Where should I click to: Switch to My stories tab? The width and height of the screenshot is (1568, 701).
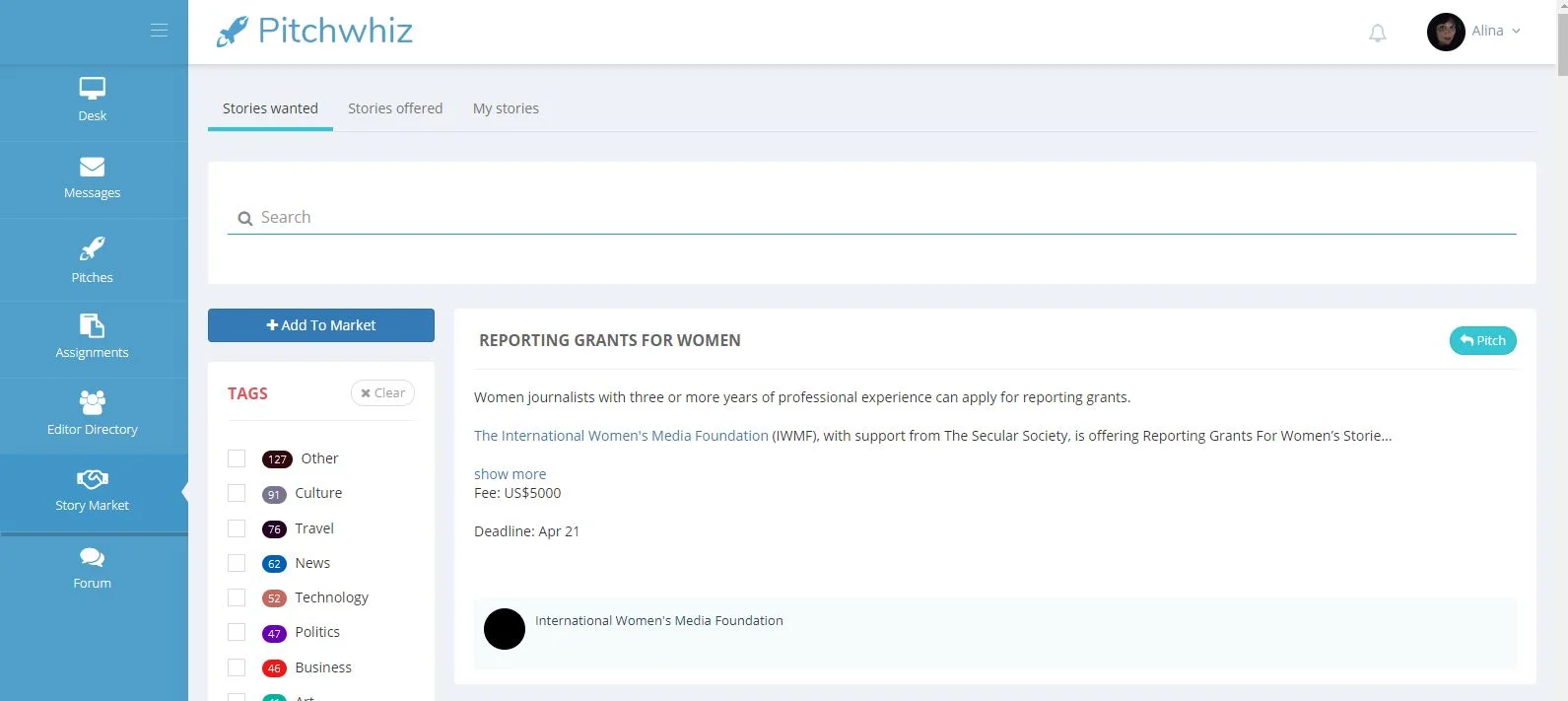pos(506,108)
